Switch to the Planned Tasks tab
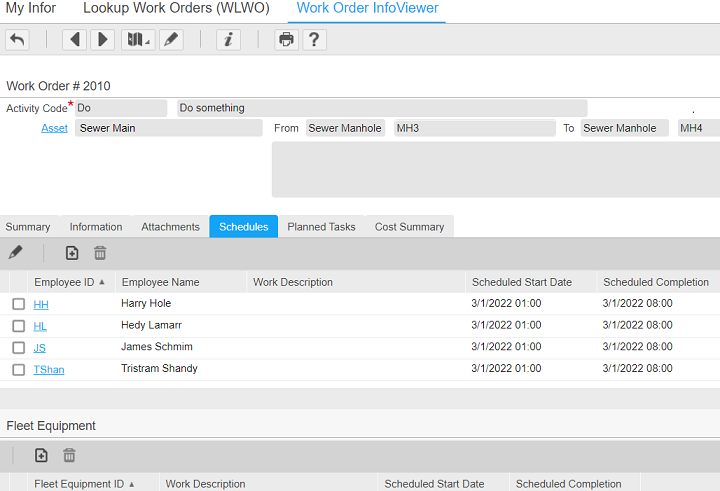The height and width of the screenshot is (491, 720). pyautogui.click(x=321, y=227)
